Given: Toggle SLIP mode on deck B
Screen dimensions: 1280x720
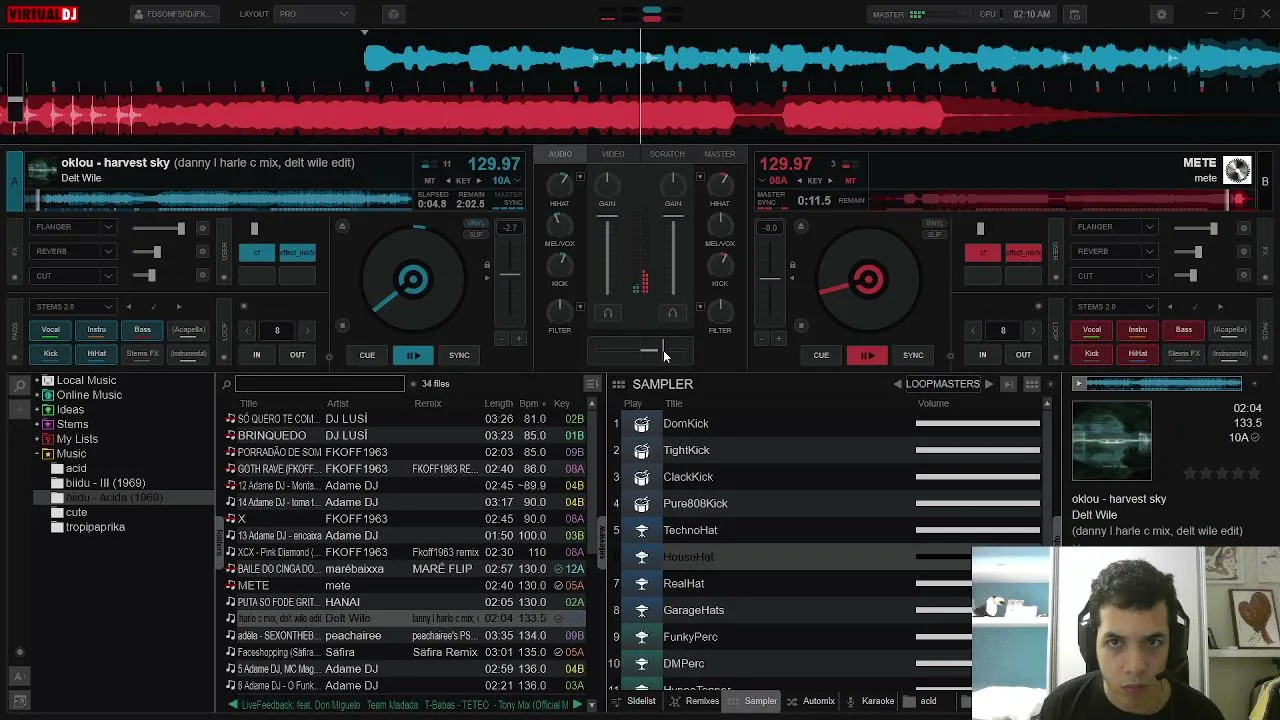Looking at the screenshot, I should pos(934,234).
